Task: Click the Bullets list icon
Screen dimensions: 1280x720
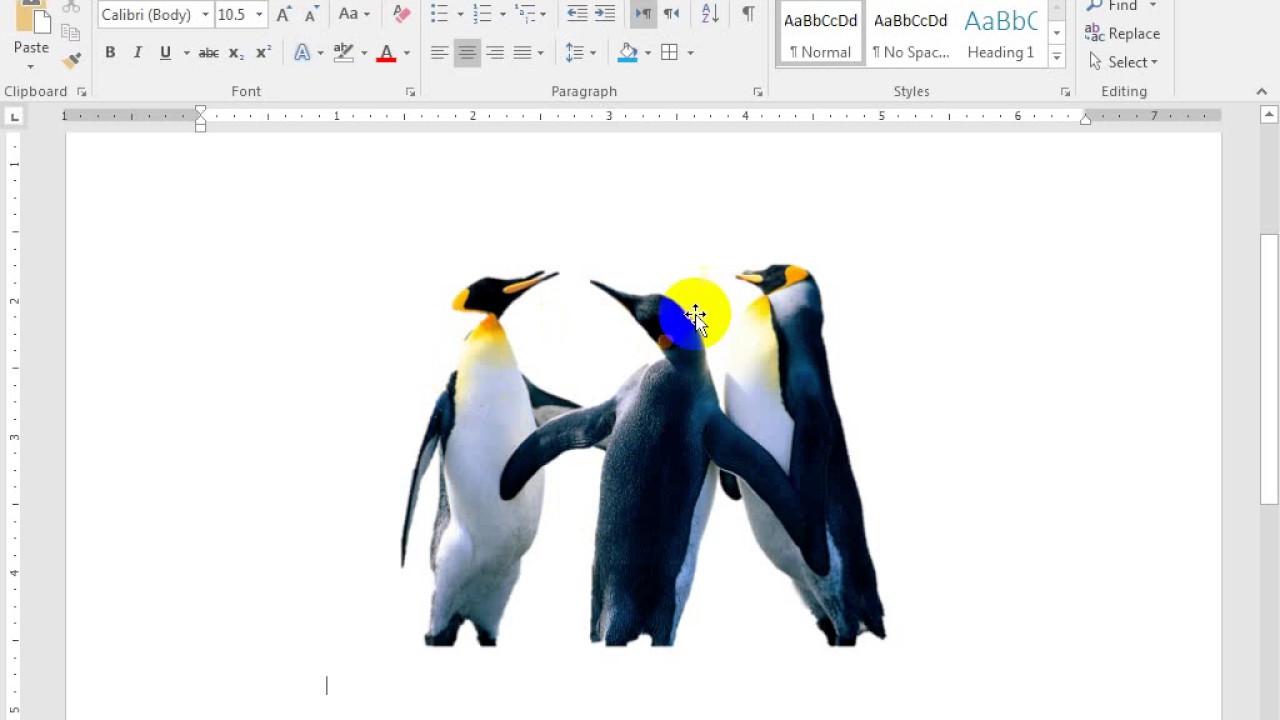Action: (x=439, y=14)
